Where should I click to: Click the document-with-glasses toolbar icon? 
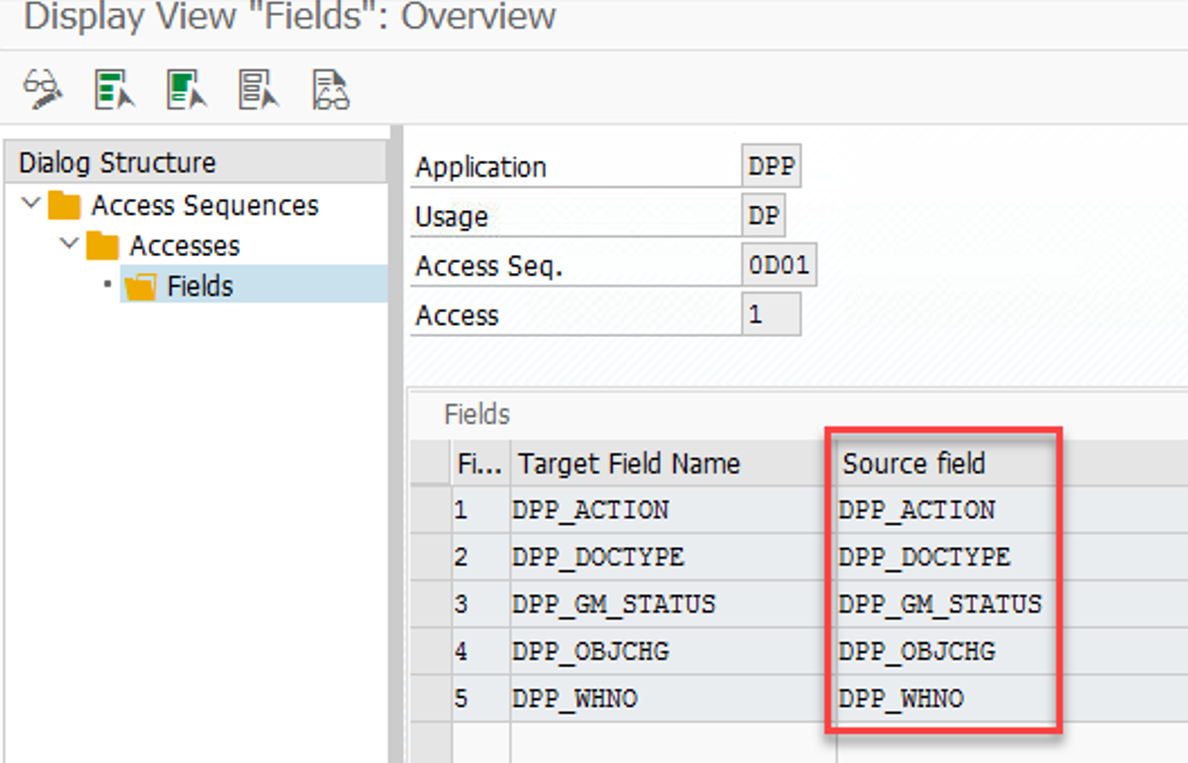click(331, 89)
